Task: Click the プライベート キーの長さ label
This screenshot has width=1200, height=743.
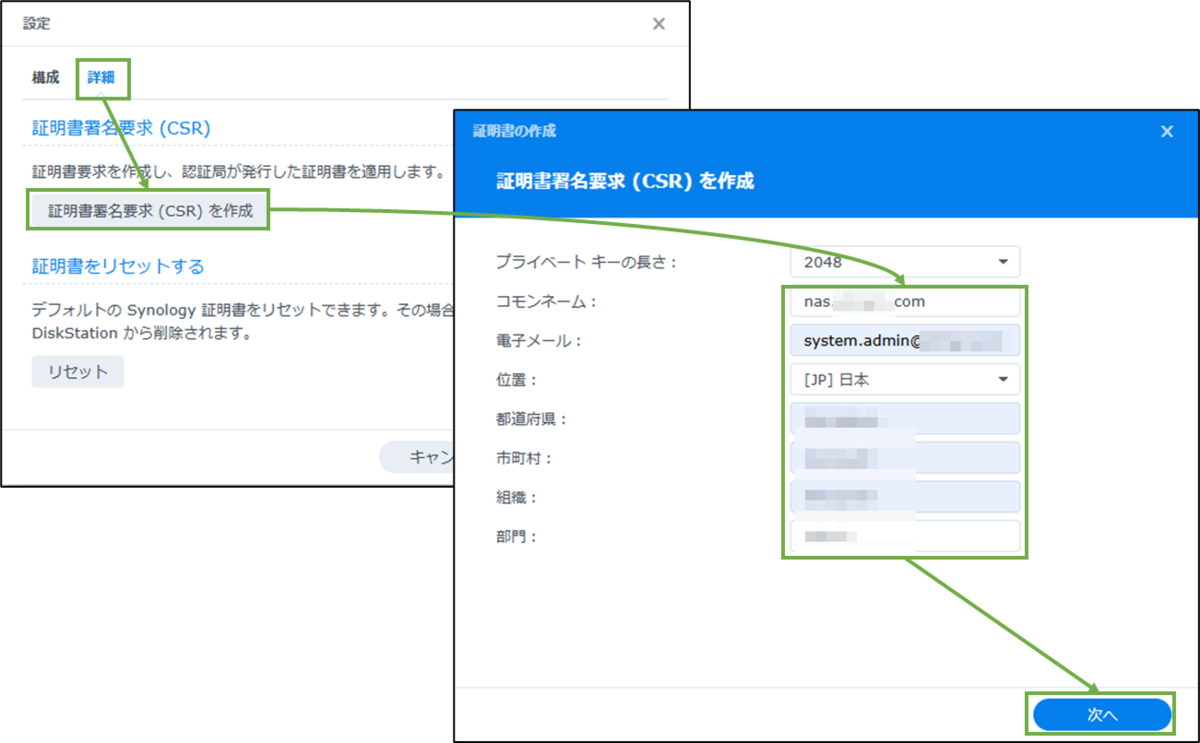Action: click(x=587, y=262)
